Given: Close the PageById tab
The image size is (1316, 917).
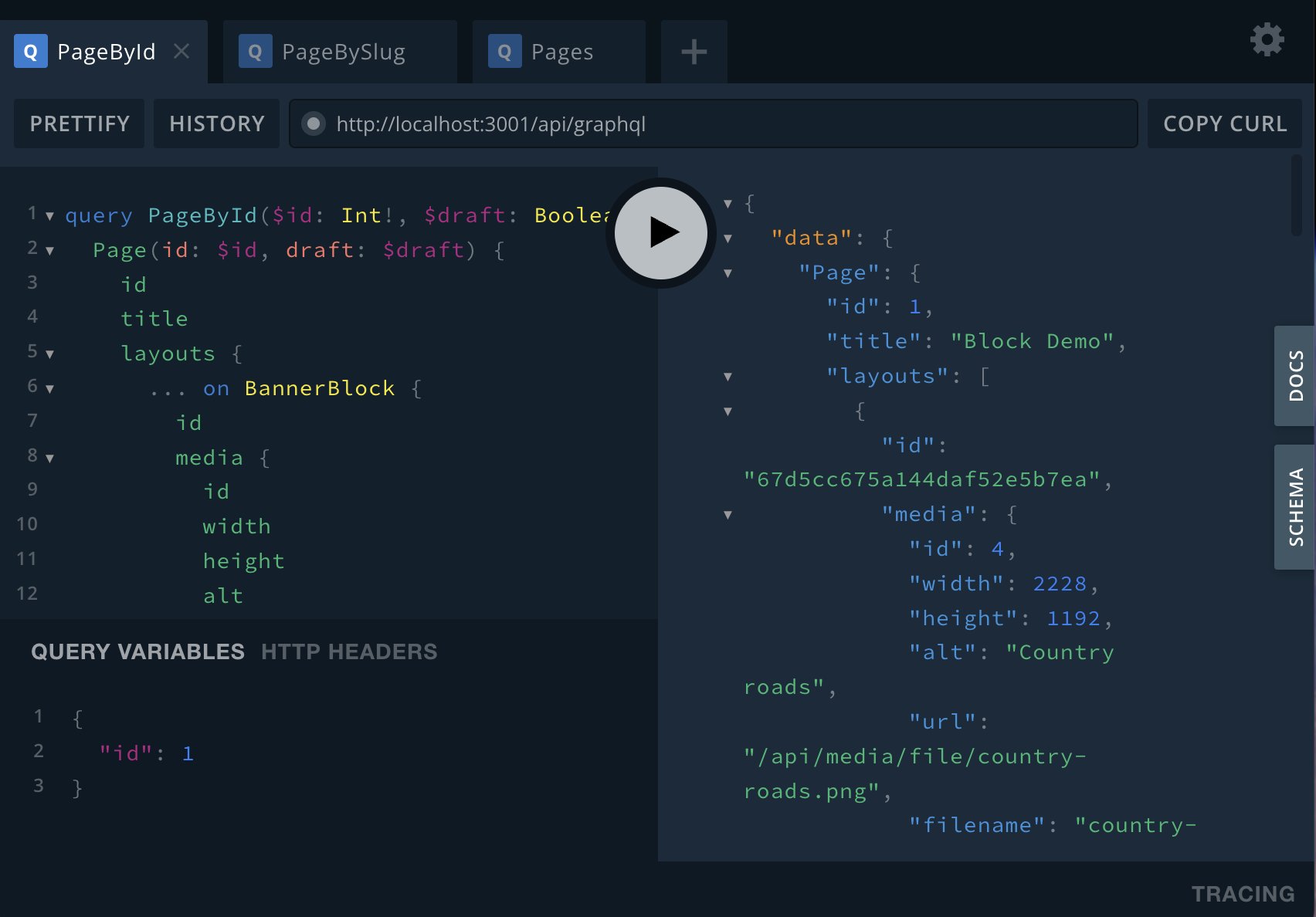Looking at the screenshot, I should coord(181,51).
